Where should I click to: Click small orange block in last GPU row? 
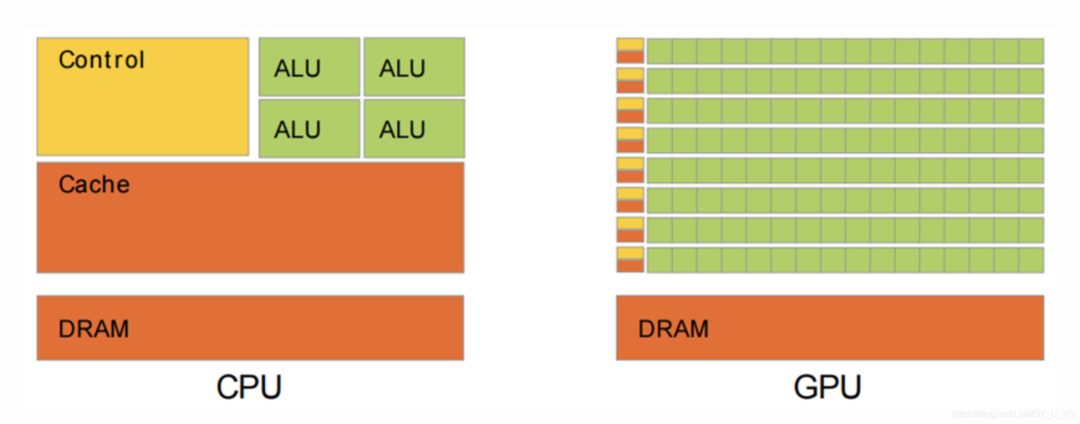[630, 266]
